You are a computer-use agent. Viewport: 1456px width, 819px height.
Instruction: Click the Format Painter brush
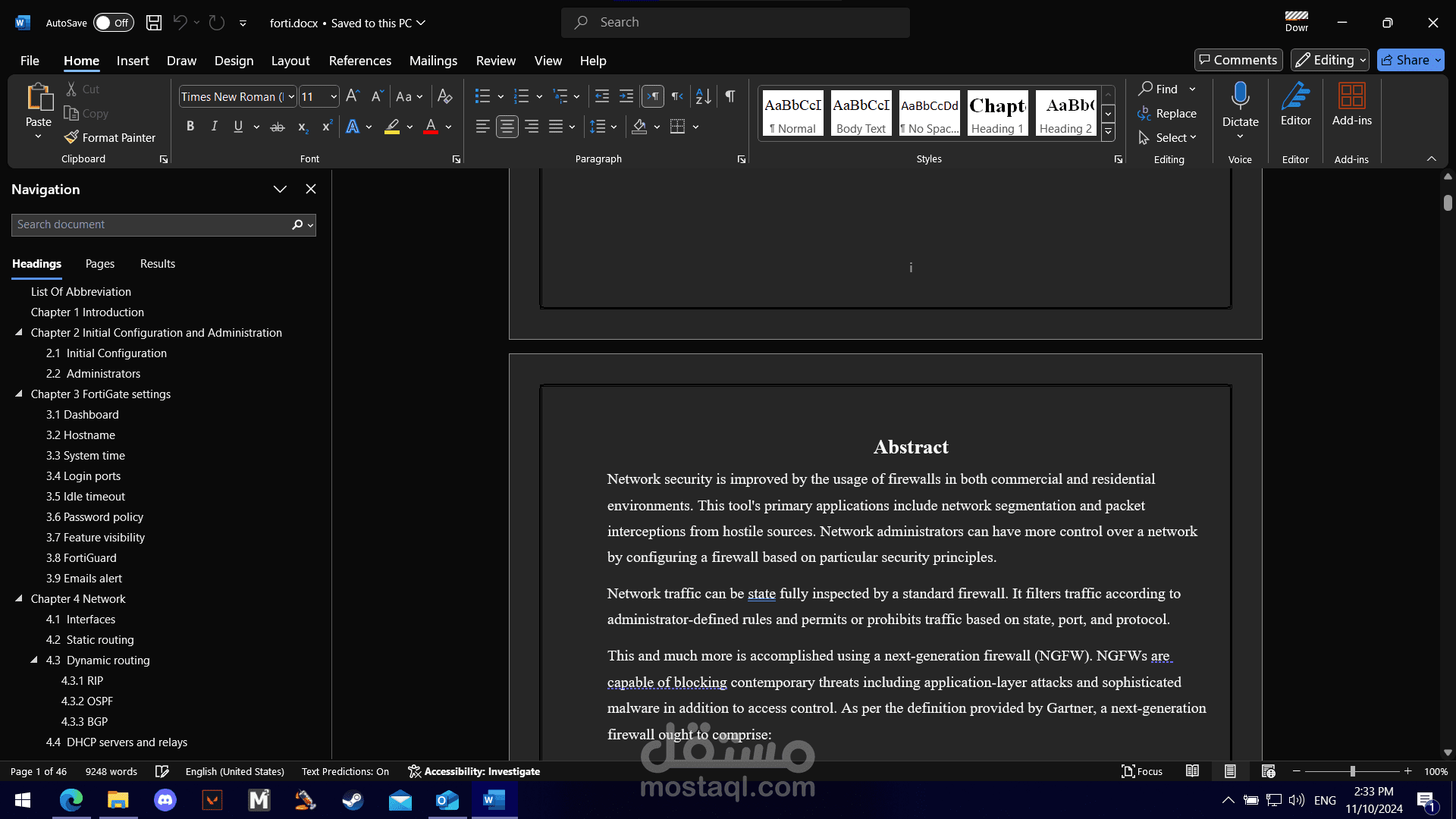pyautogui.click(x=110, y=137)
